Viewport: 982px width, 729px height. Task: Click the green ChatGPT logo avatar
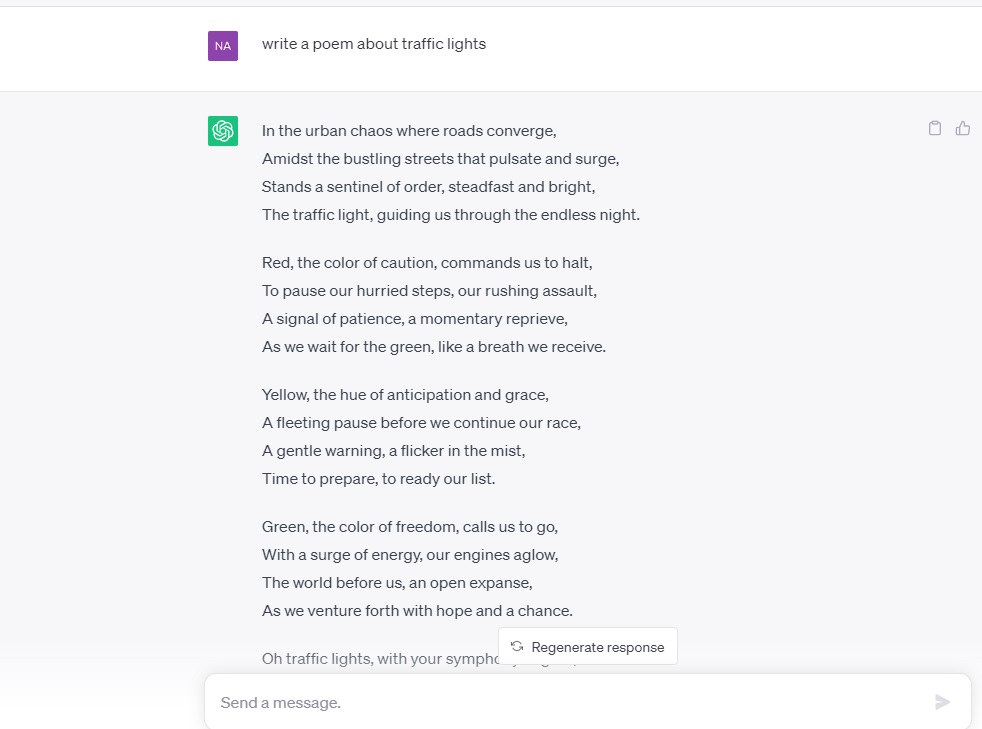coord(223,131)
